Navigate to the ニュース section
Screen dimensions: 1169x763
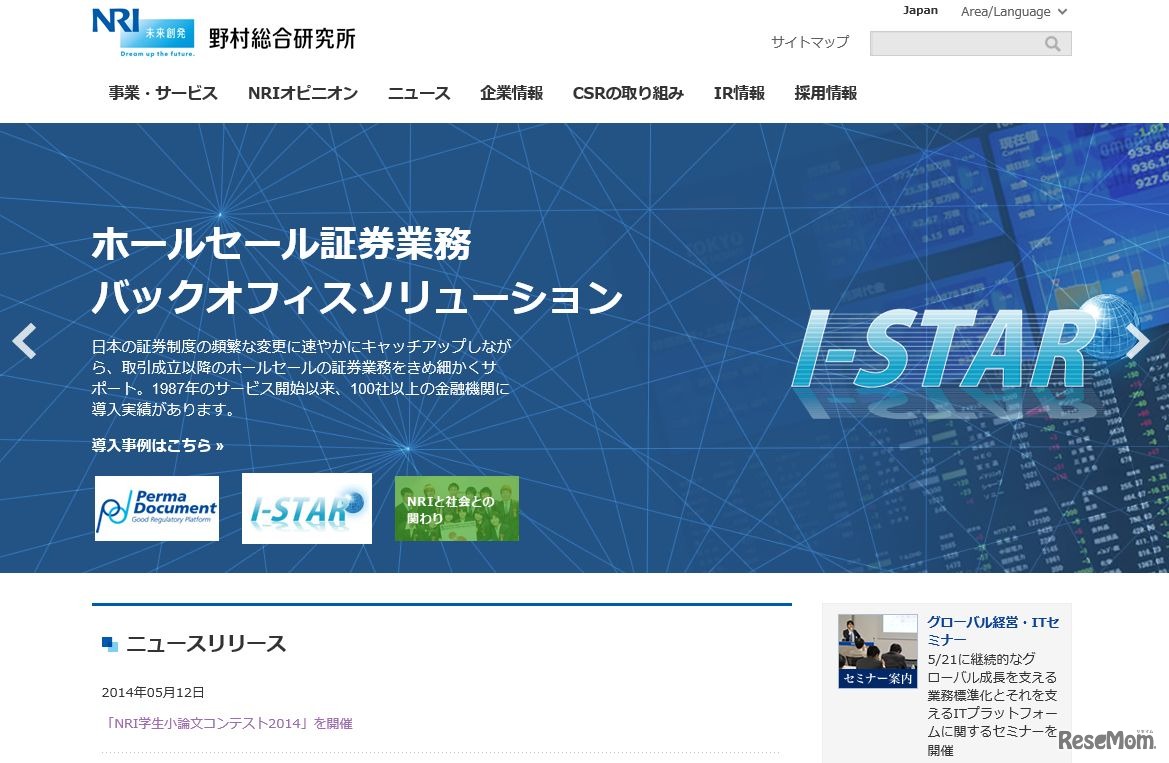point(418,93)
